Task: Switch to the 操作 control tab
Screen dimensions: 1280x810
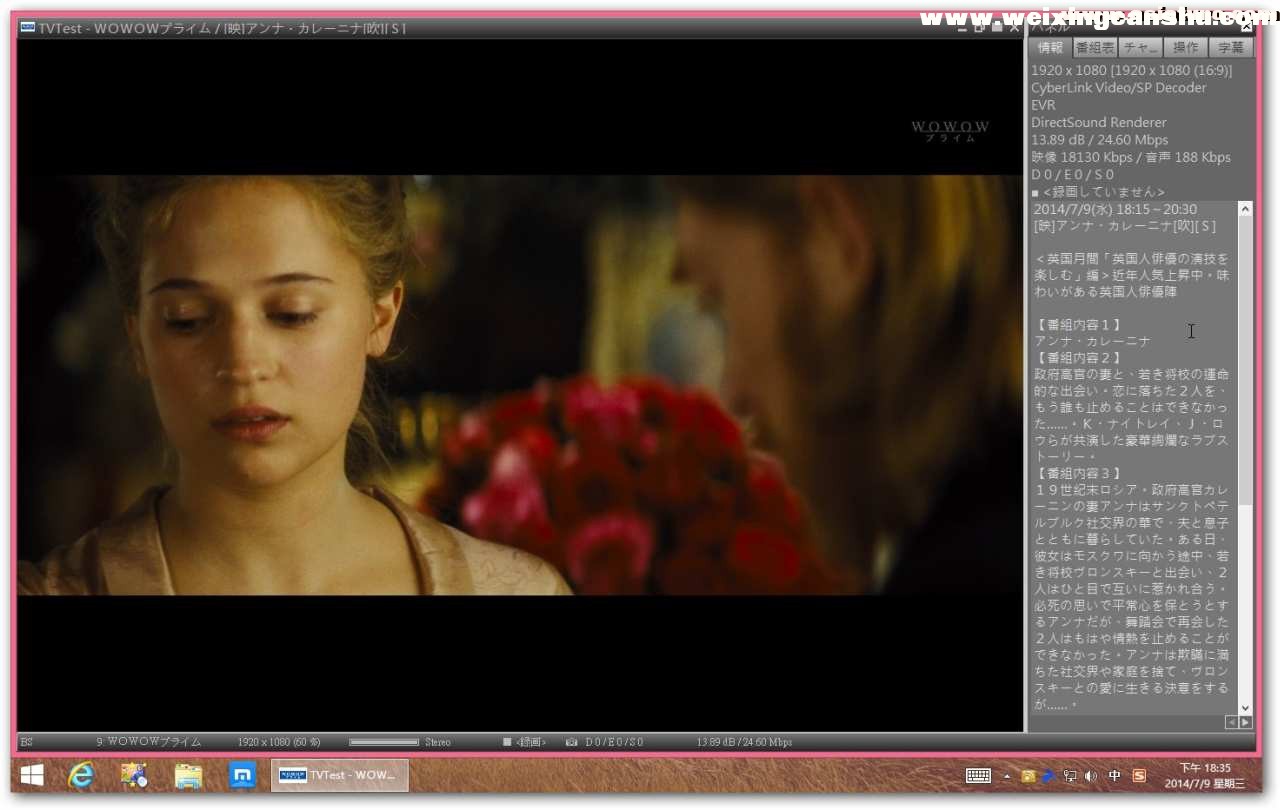Action: tap(1186, 48)
